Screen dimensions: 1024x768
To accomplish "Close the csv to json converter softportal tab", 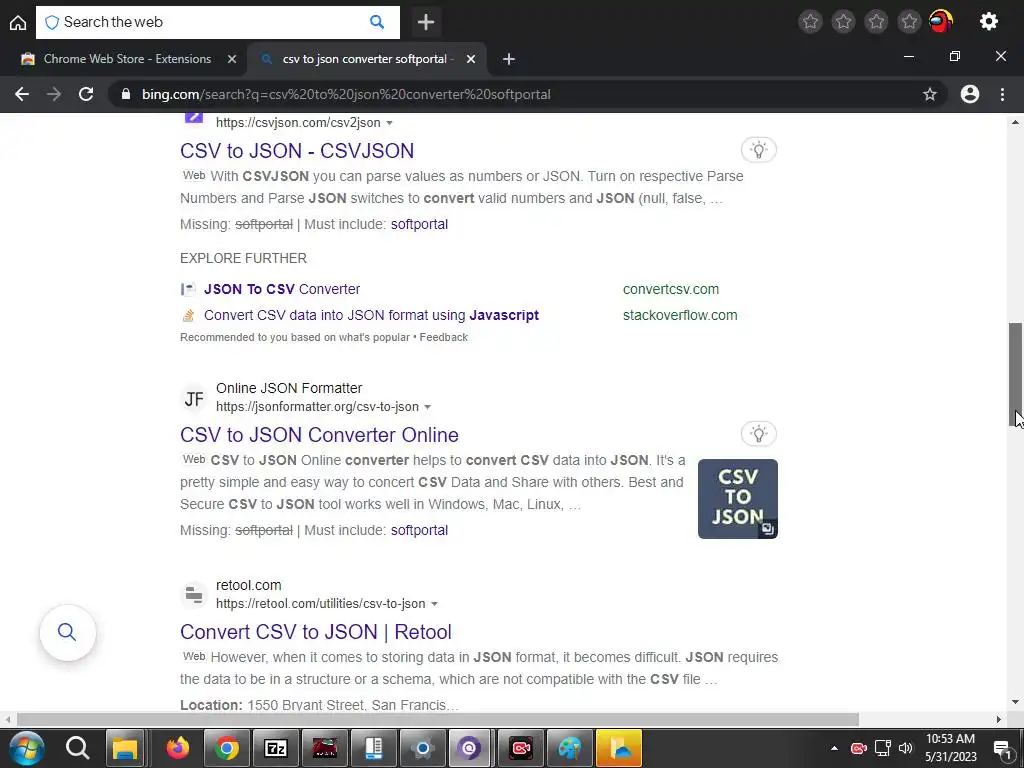I will click(471, 59).
